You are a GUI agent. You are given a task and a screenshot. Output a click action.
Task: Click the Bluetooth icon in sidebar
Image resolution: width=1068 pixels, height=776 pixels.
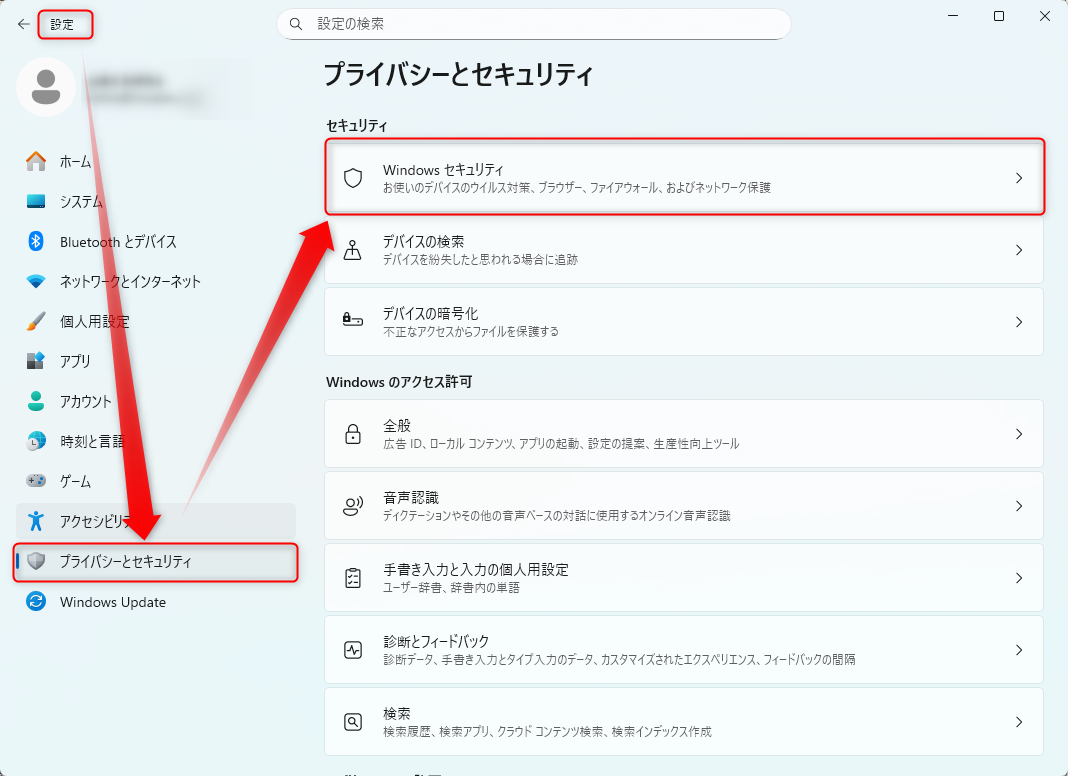[x=36, y=241]
